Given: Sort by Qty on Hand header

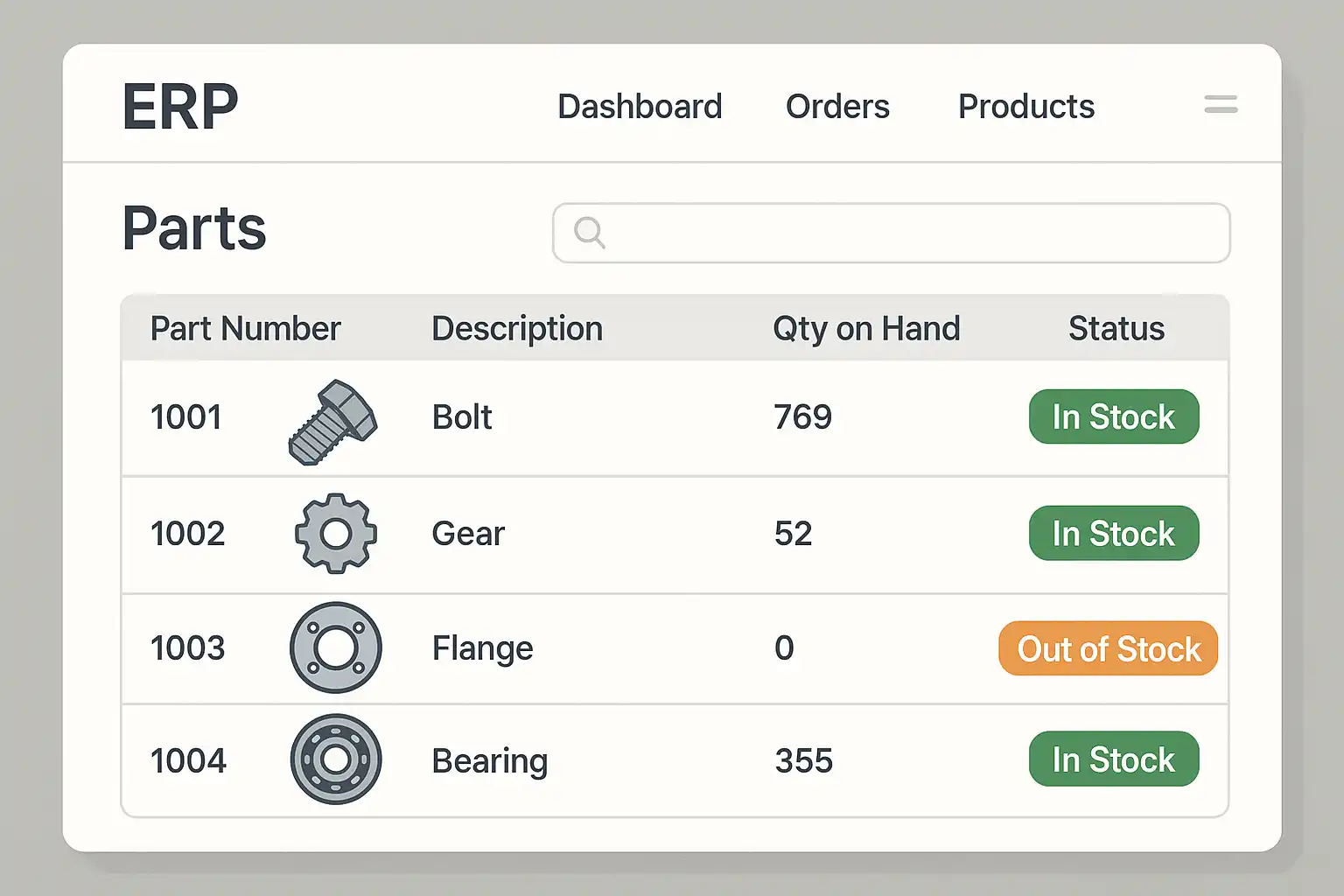Looking at the screenshot, I should (866, 329).
